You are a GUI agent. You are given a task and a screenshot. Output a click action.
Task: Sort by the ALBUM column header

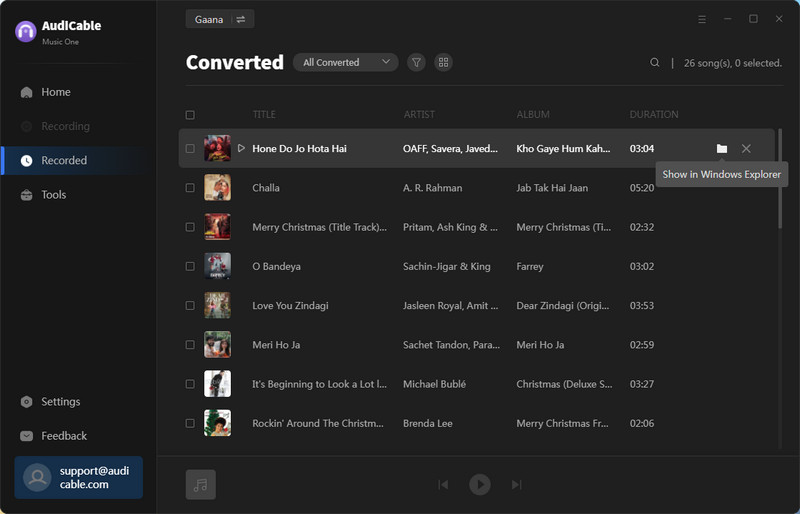pyautogui.click(x=533, y=115)
